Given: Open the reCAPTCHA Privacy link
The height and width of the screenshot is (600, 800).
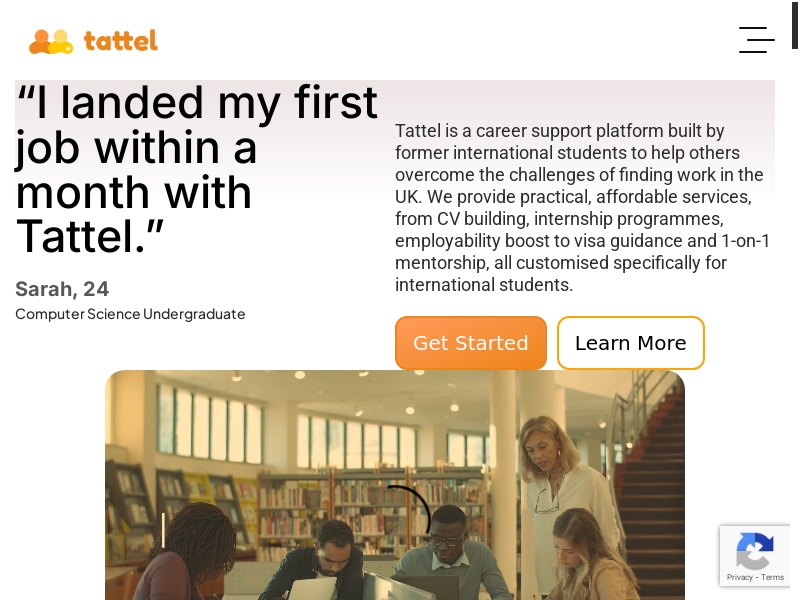Looking at the screenshot, I should [x=739, y=577].
